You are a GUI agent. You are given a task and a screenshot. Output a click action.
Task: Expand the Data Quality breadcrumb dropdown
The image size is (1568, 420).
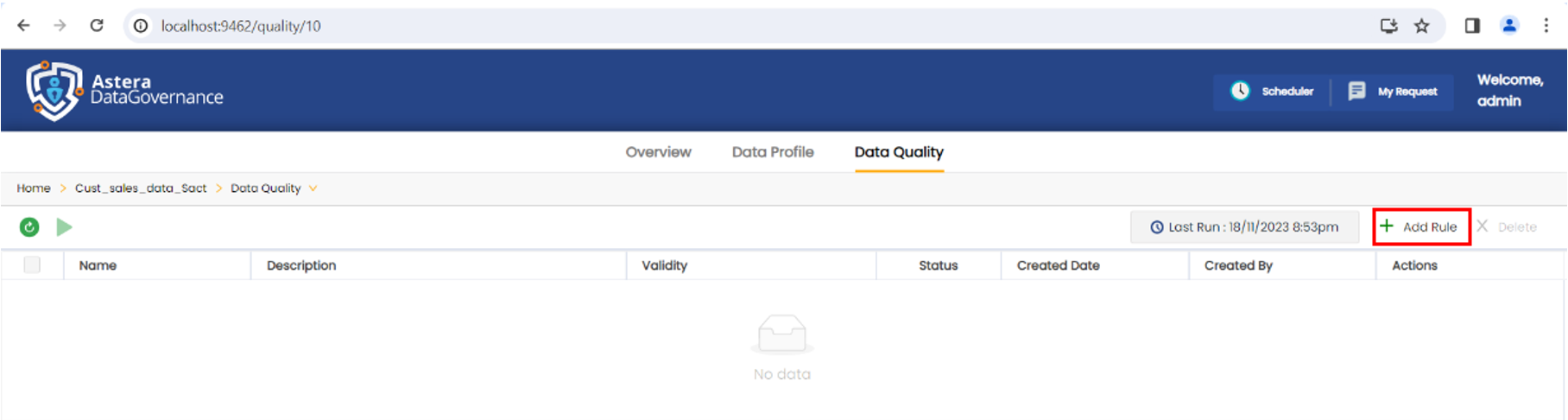pyautogui.click(x=313, y=188)
